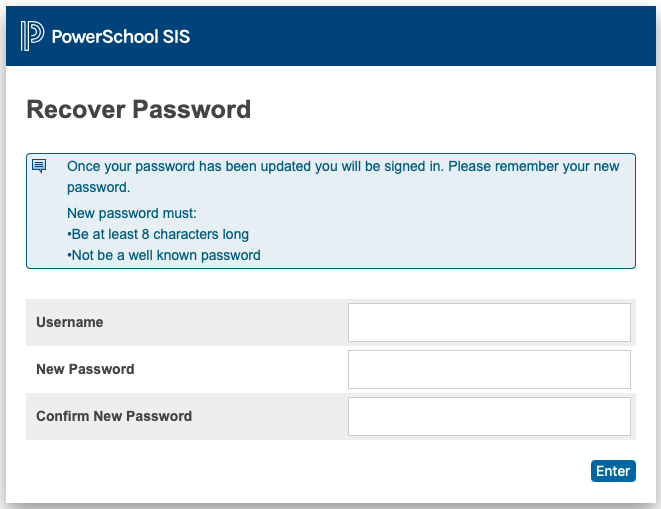
Task: Submit the form with the Enter button
Action: click(x=613, y=471)
